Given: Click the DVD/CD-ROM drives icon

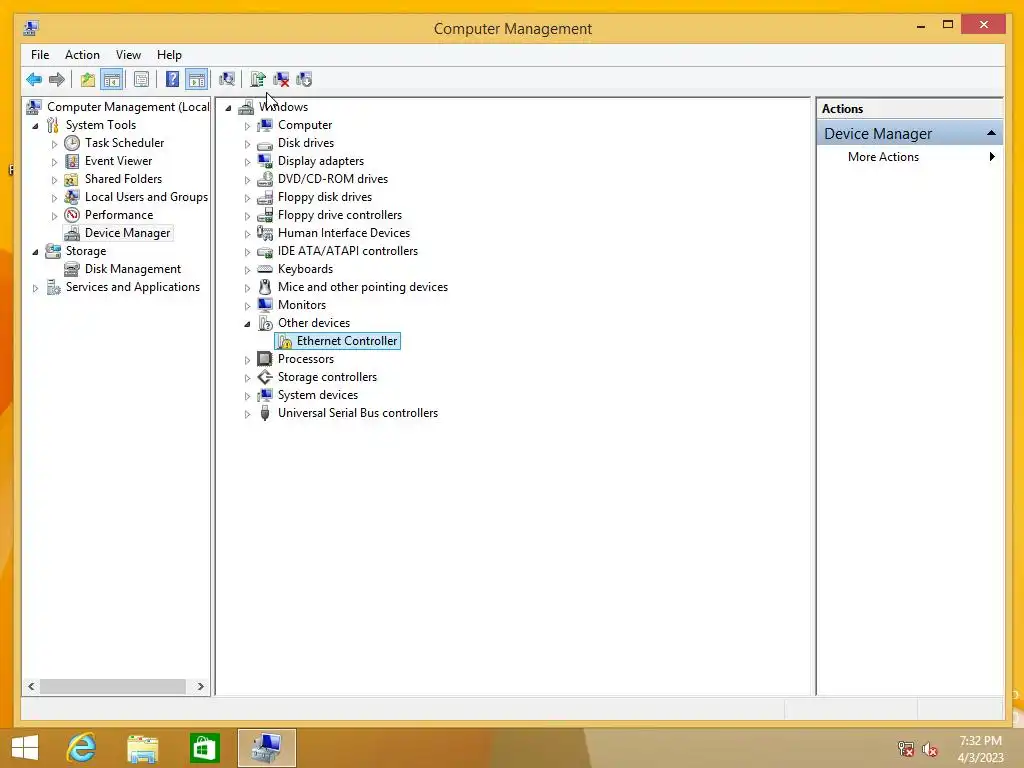Looking at the screenshot, I should click(264, 178).
